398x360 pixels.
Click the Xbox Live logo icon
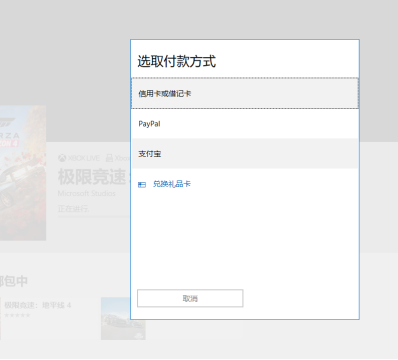point(62,158)
